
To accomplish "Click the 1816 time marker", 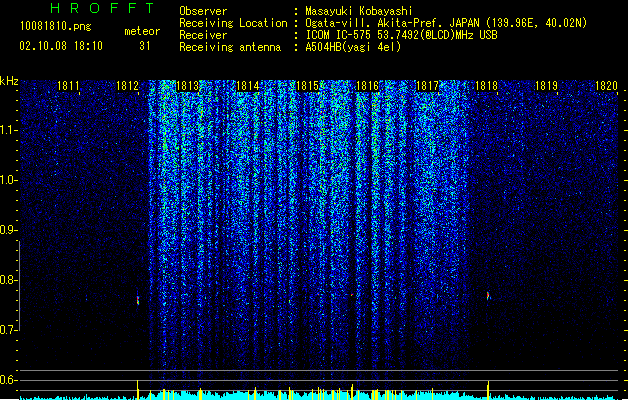I will pyautogui.click(x=367, y=86).
